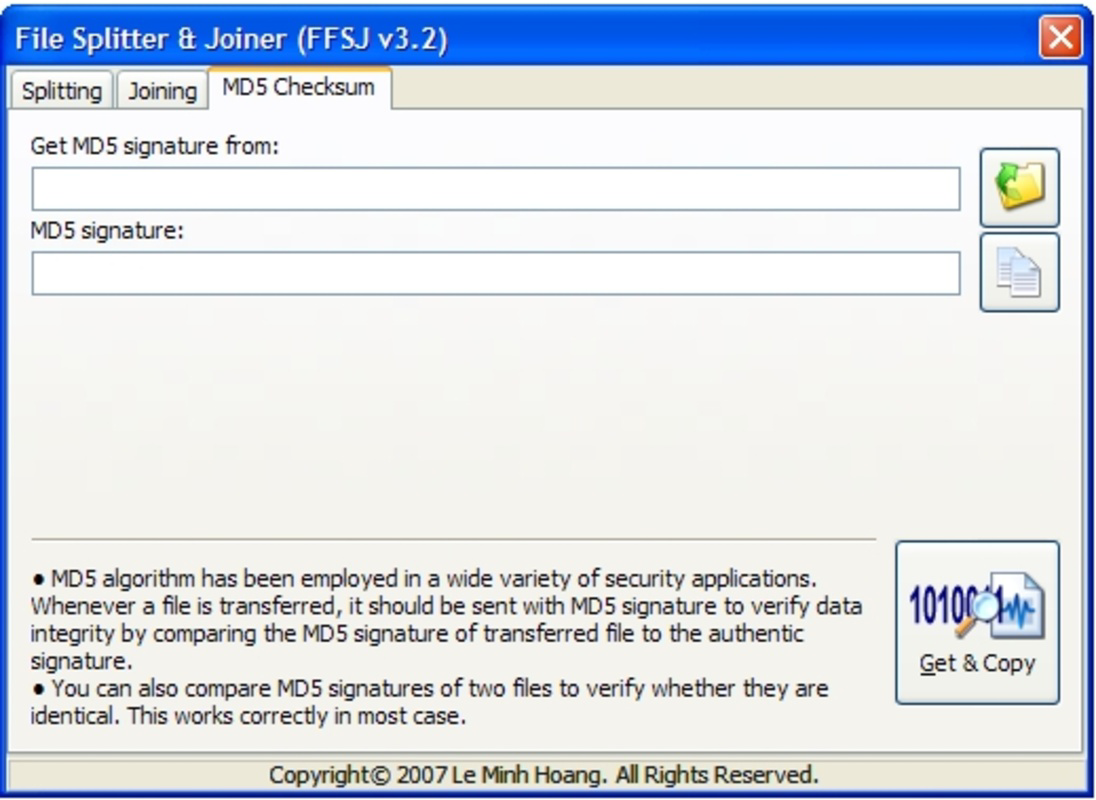Select the MD5 Checksum tab
This screenshot has width=1096, height=800.
(x=299, y=87)
